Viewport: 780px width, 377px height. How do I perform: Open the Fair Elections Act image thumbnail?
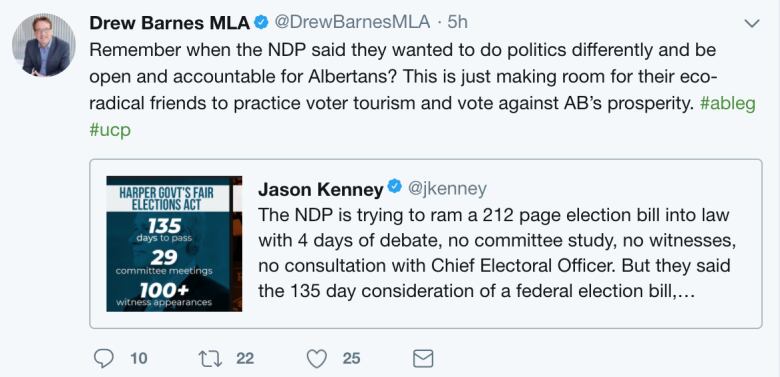tap(174, 244)
